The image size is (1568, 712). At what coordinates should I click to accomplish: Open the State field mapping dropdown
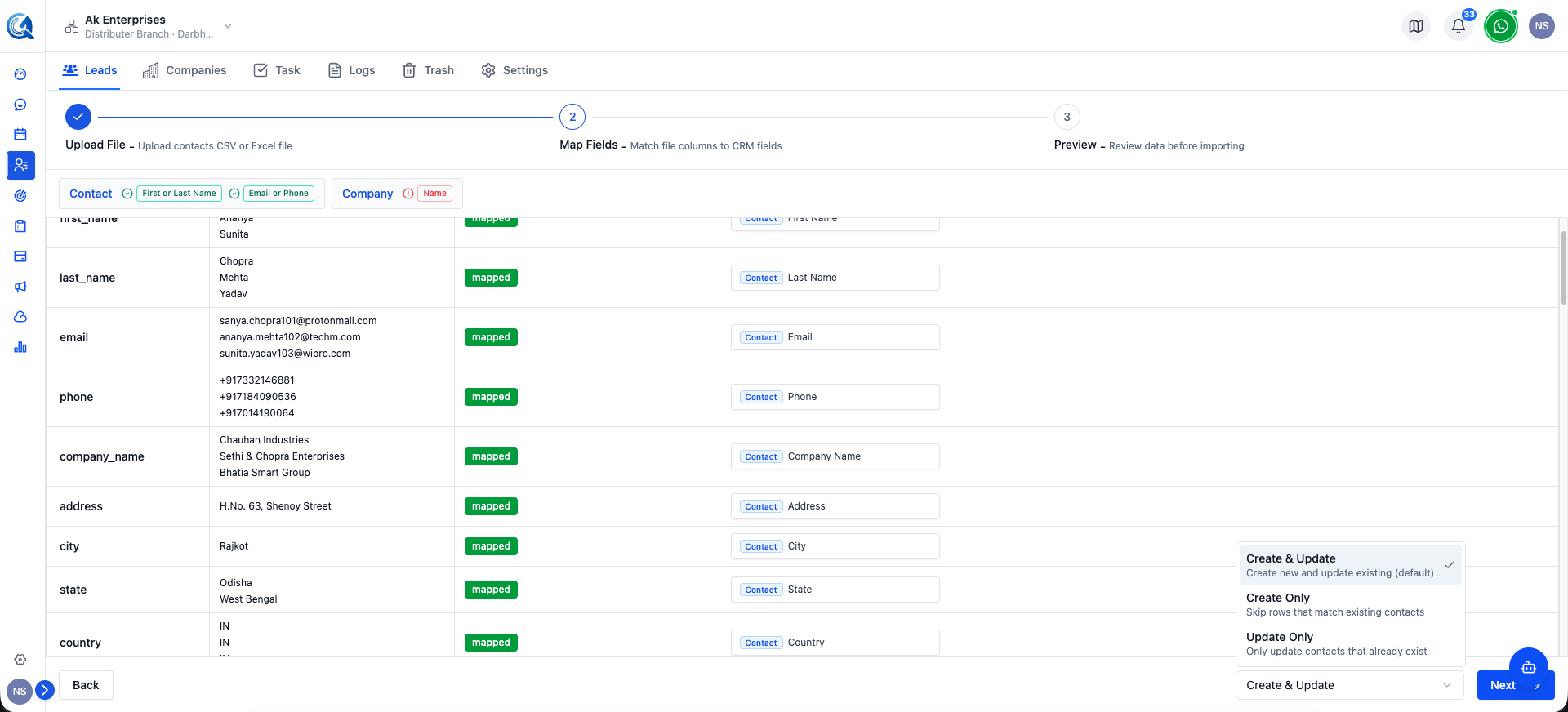pyautogui.click(x=835, y=590)
